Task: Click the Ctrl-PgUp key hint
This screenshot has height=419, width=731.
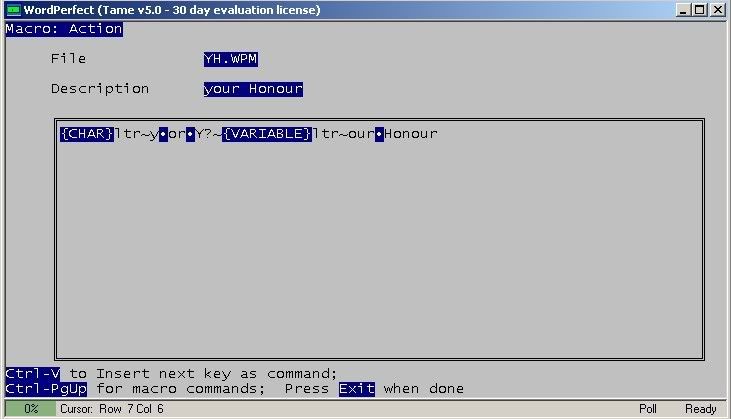Action: [x=46, y=389]
